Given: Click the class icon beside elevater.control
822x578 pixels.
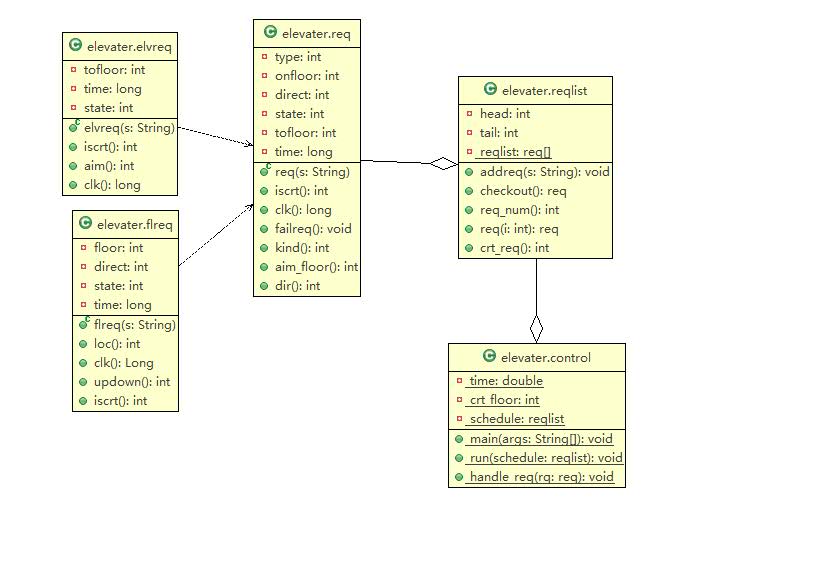Looking at the screenshot, I should 489,356.
